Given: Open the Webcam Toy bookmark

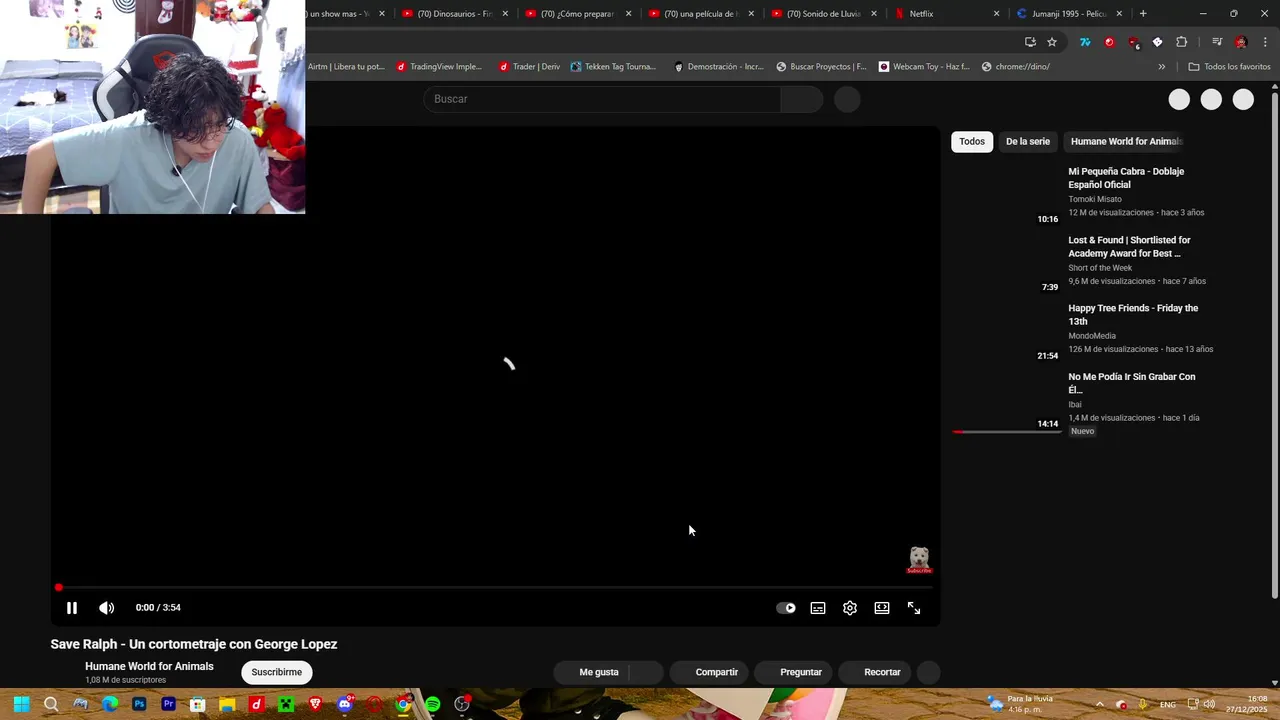Looking at the screenshot, I should tap(924, 67).
